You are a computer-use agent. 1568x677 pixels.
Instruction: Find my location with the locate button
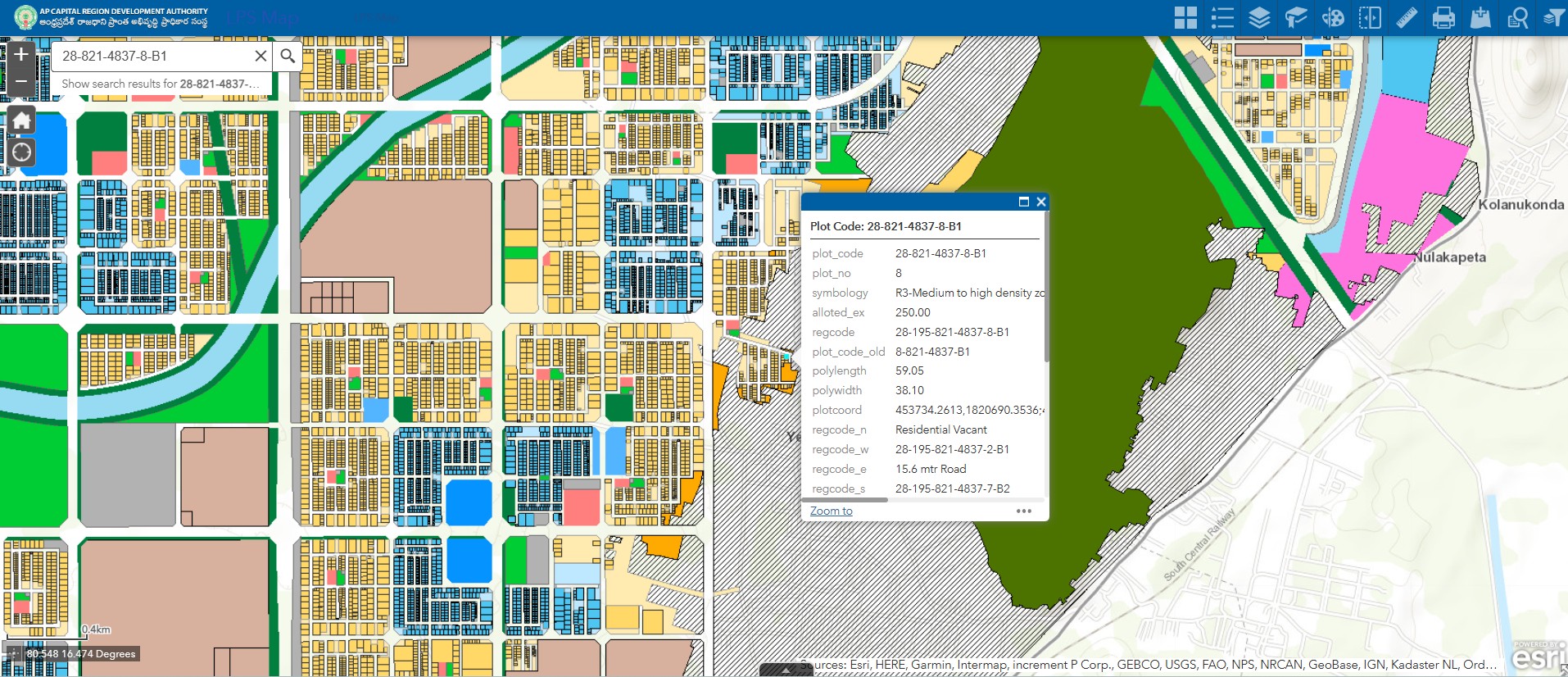[21, 152]
